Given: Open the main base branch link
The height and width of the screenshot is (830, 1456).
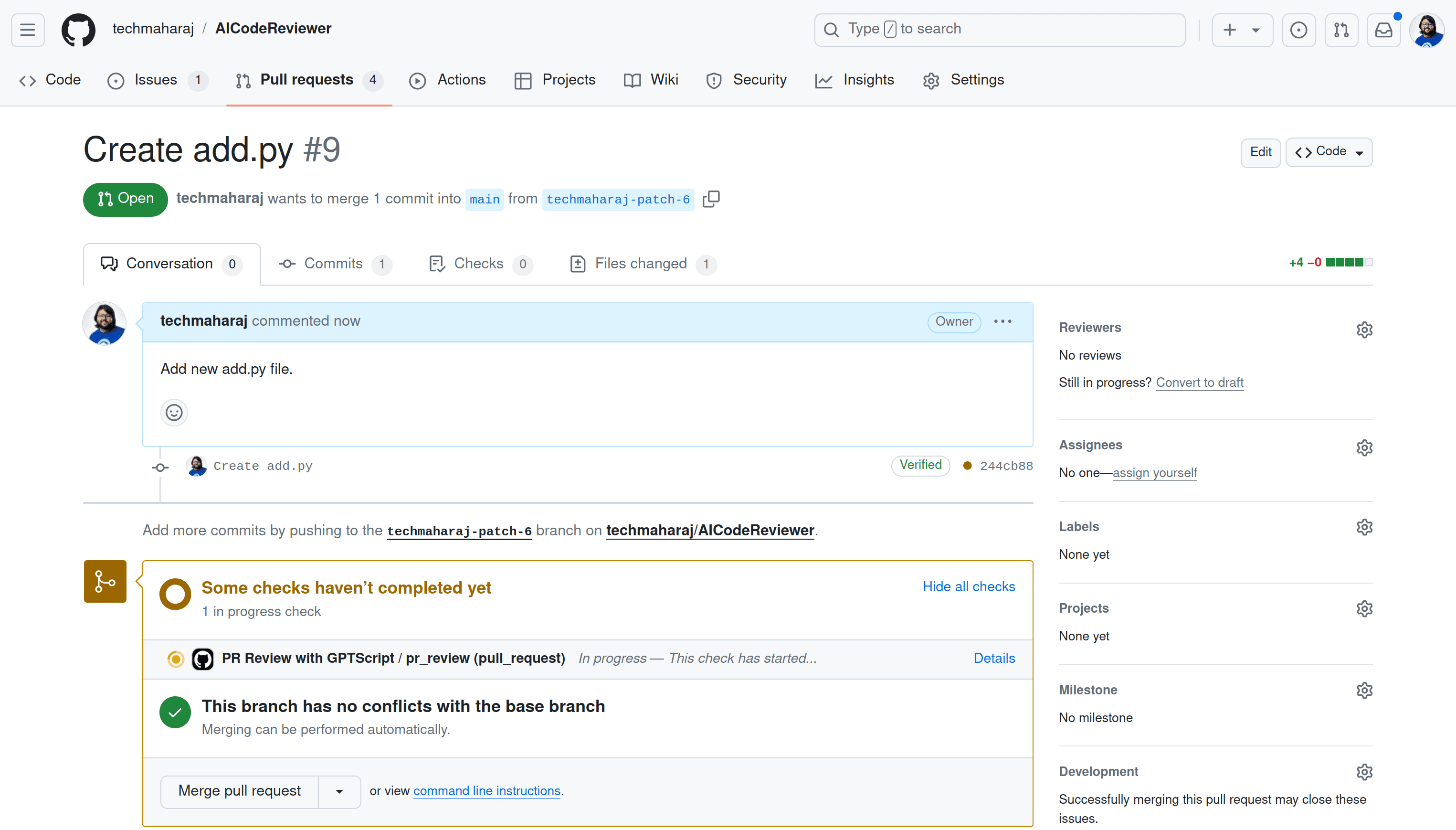Looking at the screenshot, I should click(485, 200).
